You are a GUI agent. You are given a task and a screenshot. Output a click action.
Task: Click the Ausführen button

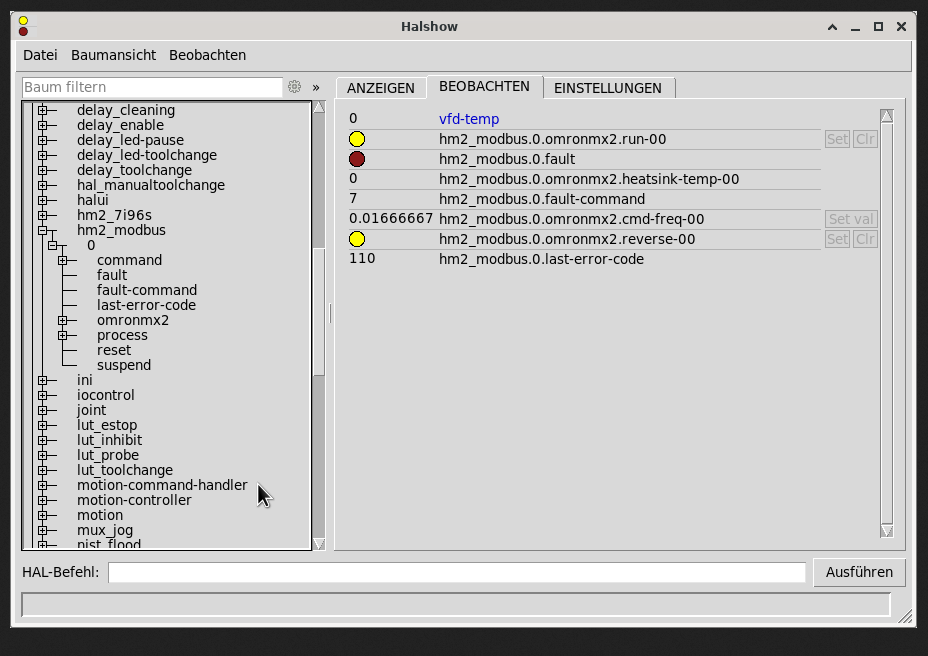tap(859, 572)
